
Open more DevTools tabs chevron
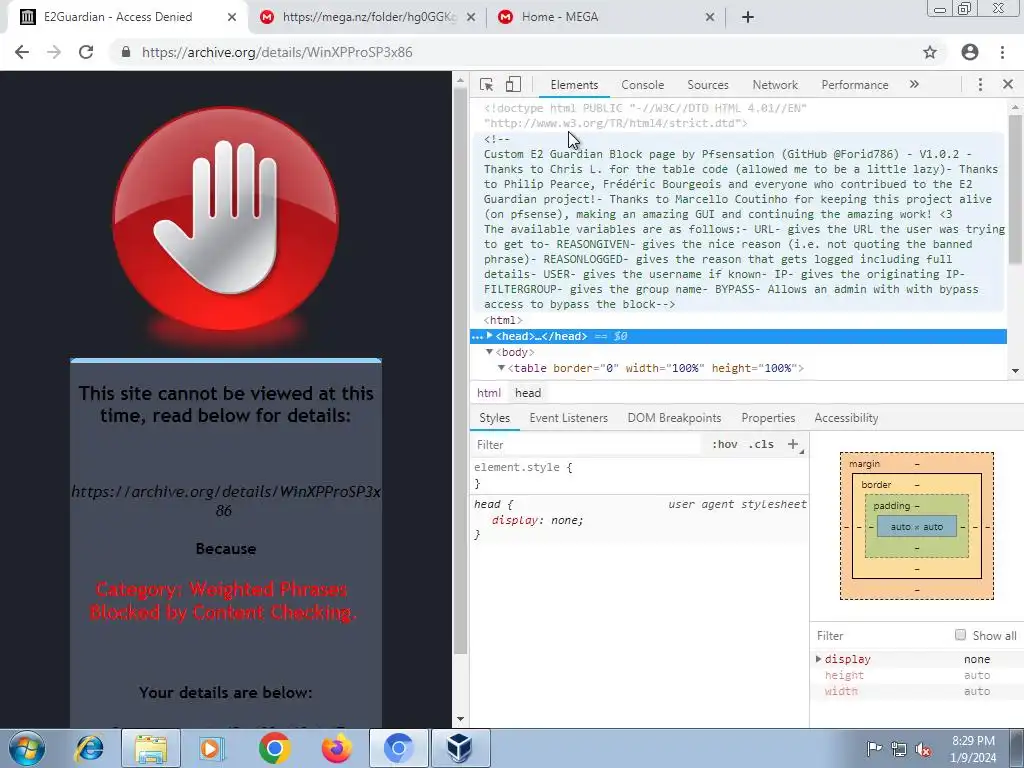tap(914, 84)
